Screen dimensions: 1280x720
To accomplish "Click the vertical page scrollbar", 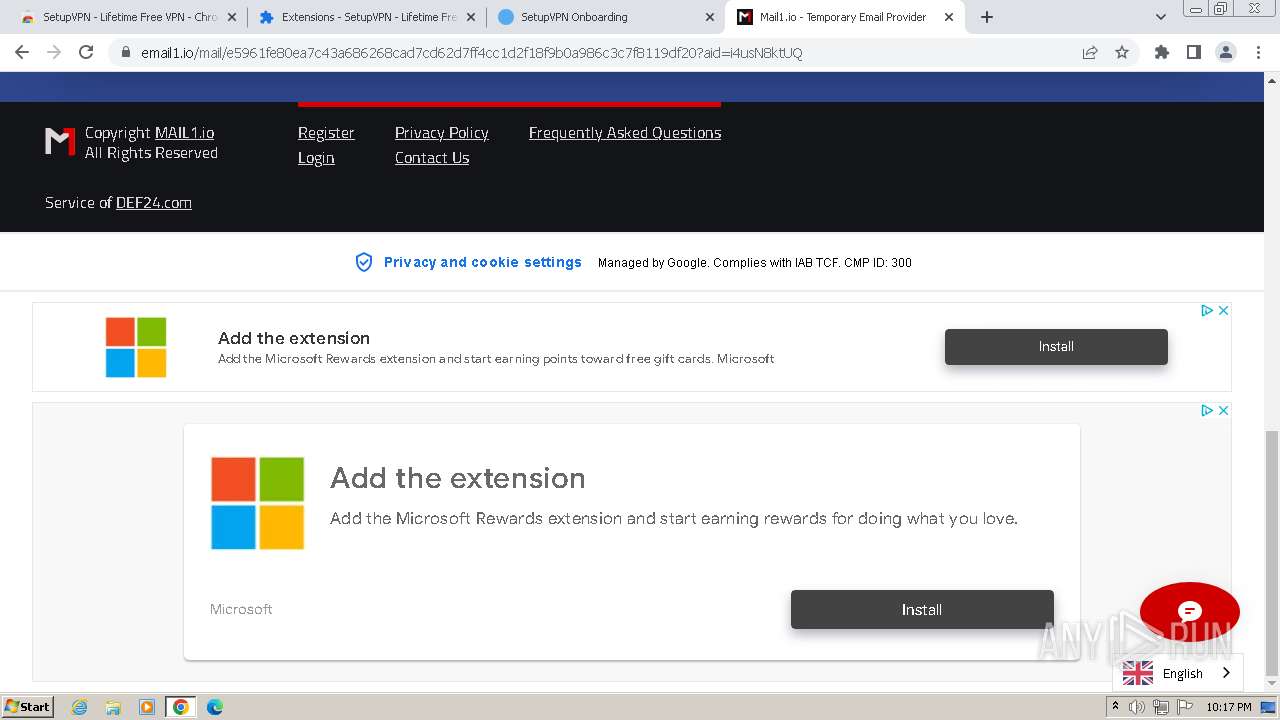I will coord(1271,552).
